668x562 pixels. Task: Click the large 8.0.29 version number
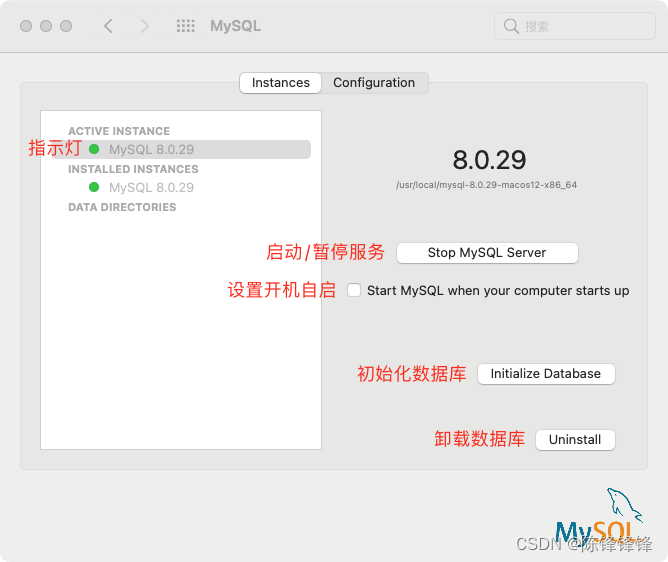point(489,160)
